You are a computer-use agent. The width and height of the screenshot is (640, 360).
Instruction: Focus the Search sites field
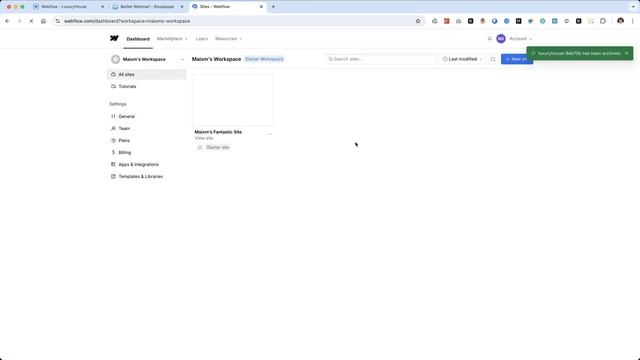380,59
